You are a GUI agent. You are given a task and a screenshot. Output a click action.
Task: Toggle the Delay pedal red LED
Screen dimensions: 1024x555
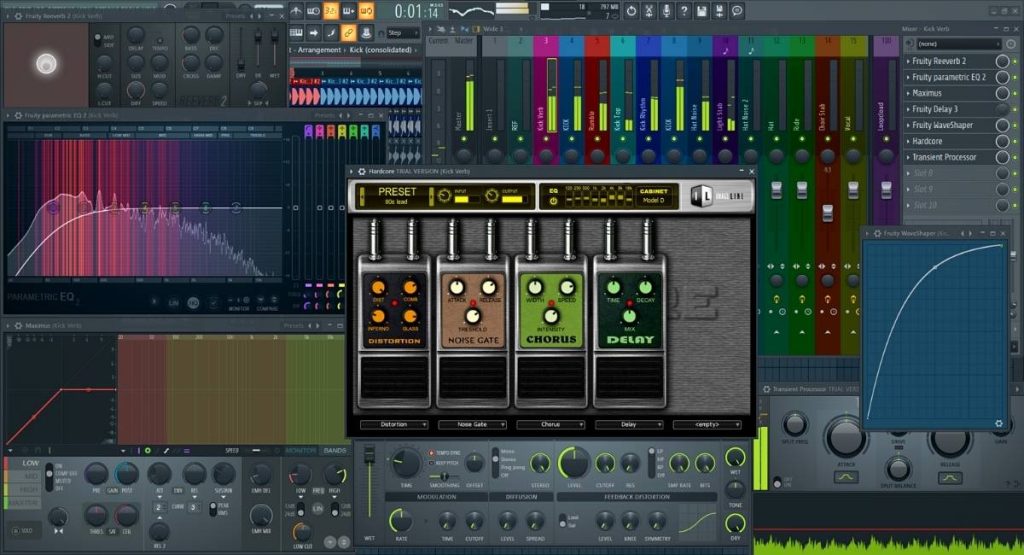click(630, 303)
